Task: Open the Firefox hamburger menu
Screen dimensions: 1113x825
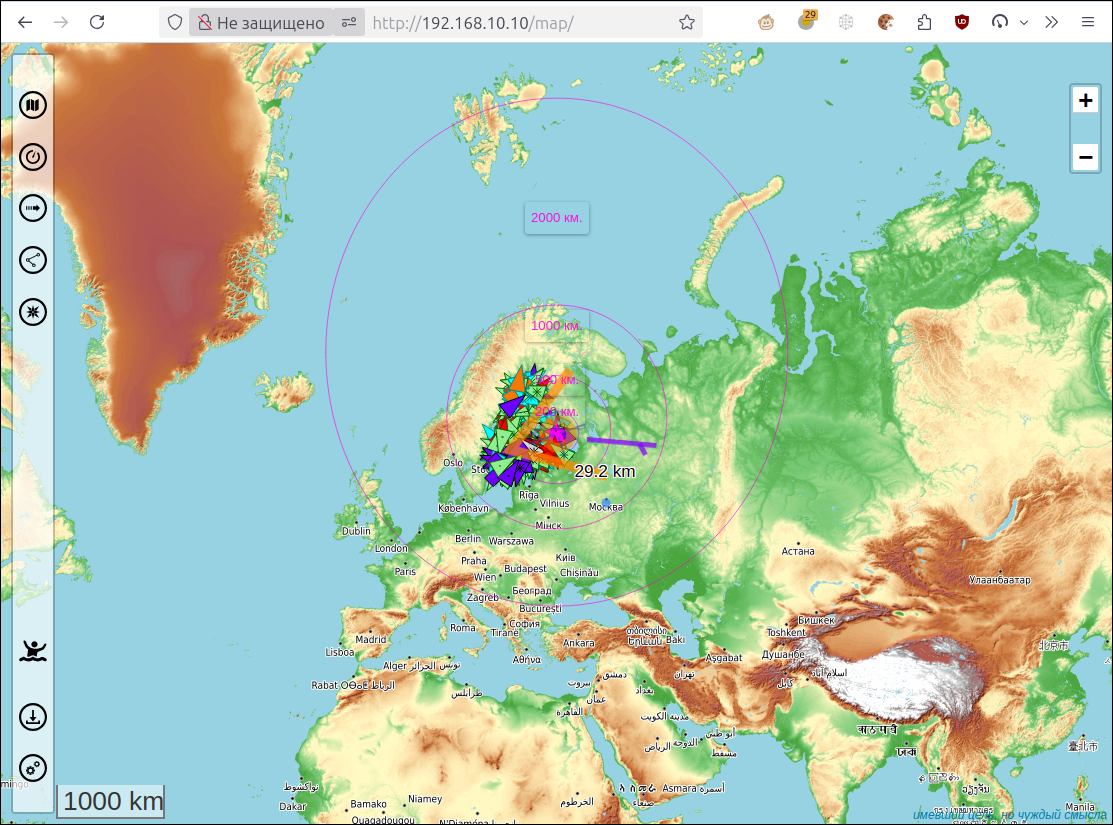Action: (x=1087, y=22)
